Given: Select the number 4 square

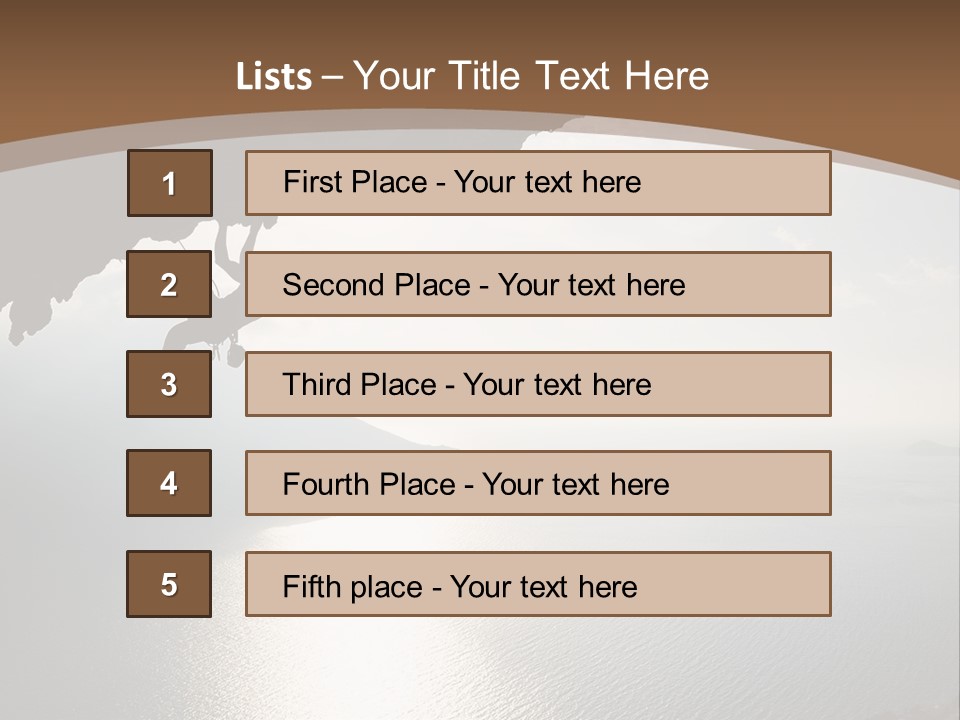Looking at the screenshot, I should point(169,483).
